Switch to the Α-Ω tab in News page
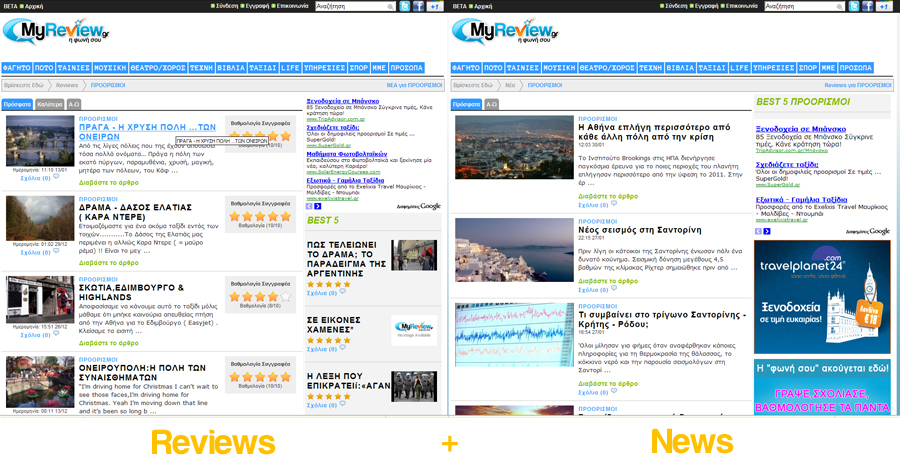Viewport: 900px width, 463px height. pyautogui.click(x=490, y=104)
